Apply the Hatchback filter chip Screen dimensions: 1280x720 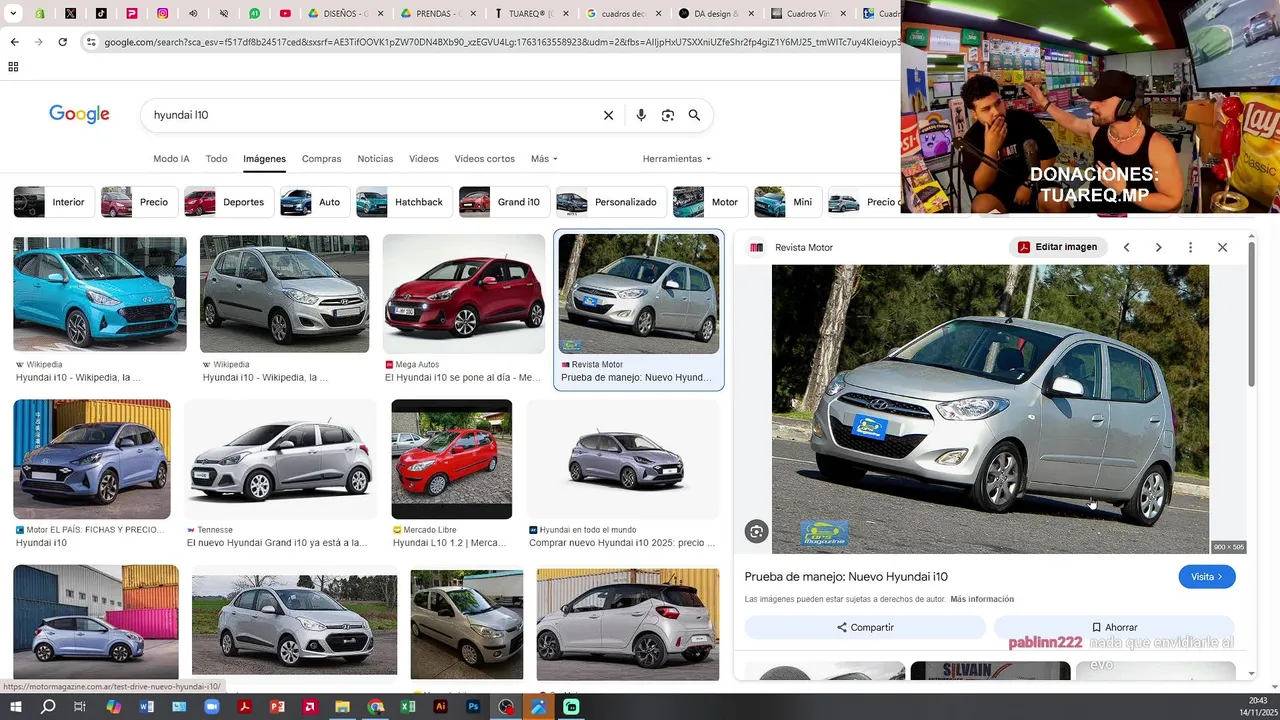tap(402, 202)
